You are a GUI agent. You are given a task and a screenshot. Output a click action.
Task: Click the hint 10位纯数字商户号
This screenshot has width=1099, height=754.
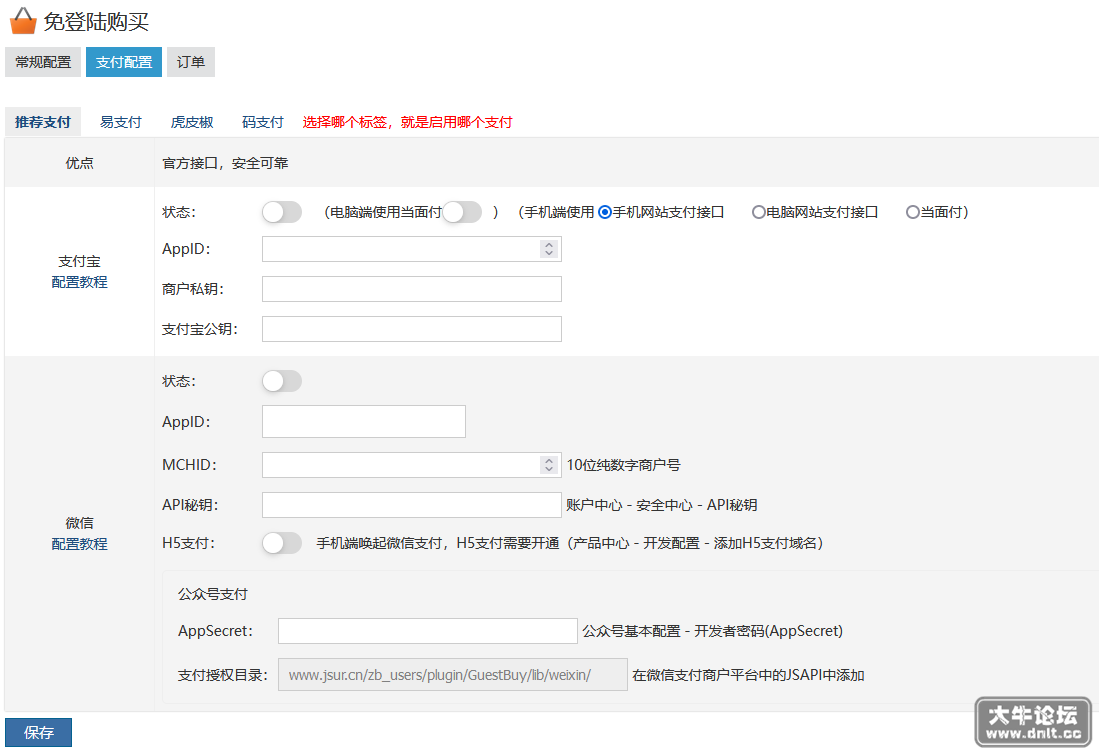click(x=624, y=465)
